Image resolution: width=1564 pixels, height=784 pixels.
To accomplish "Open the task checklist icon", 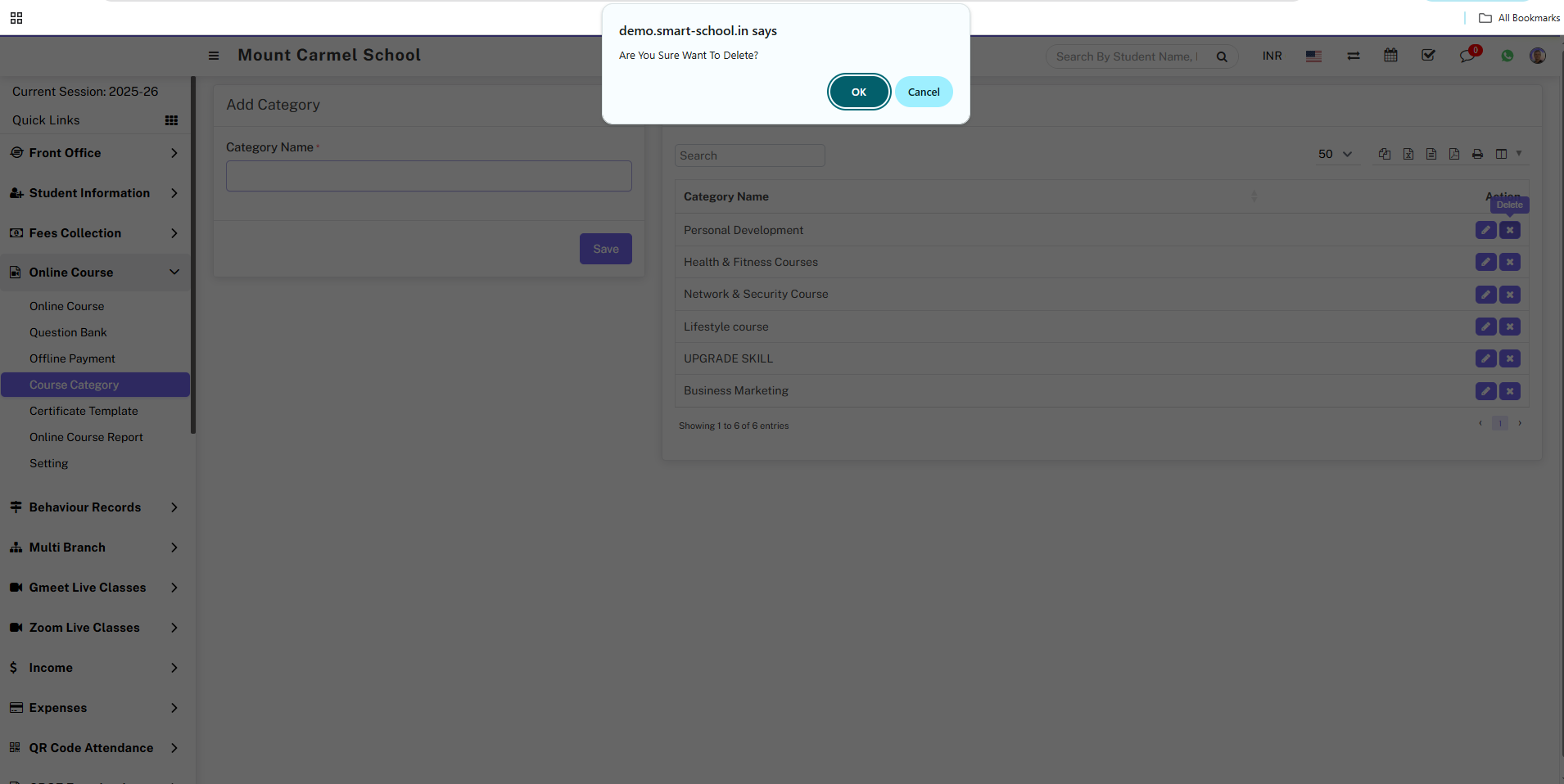I will tap(1428, 56).
